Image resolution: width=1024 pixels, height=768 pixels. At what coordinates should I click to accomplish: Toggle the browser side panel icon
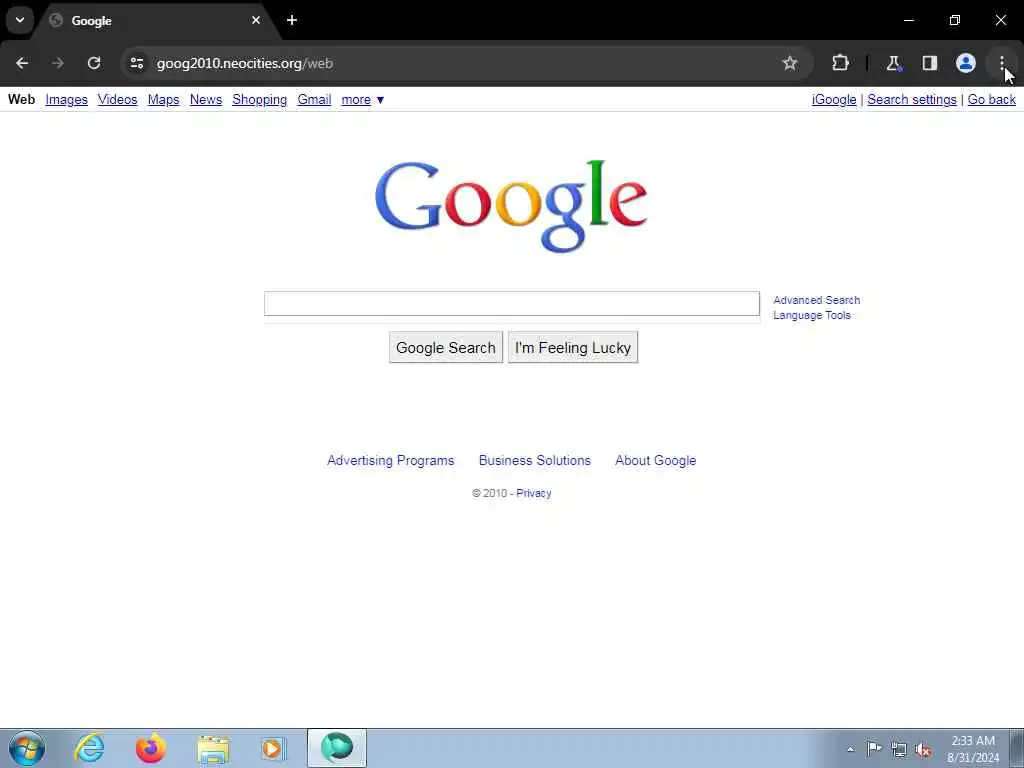929,63
